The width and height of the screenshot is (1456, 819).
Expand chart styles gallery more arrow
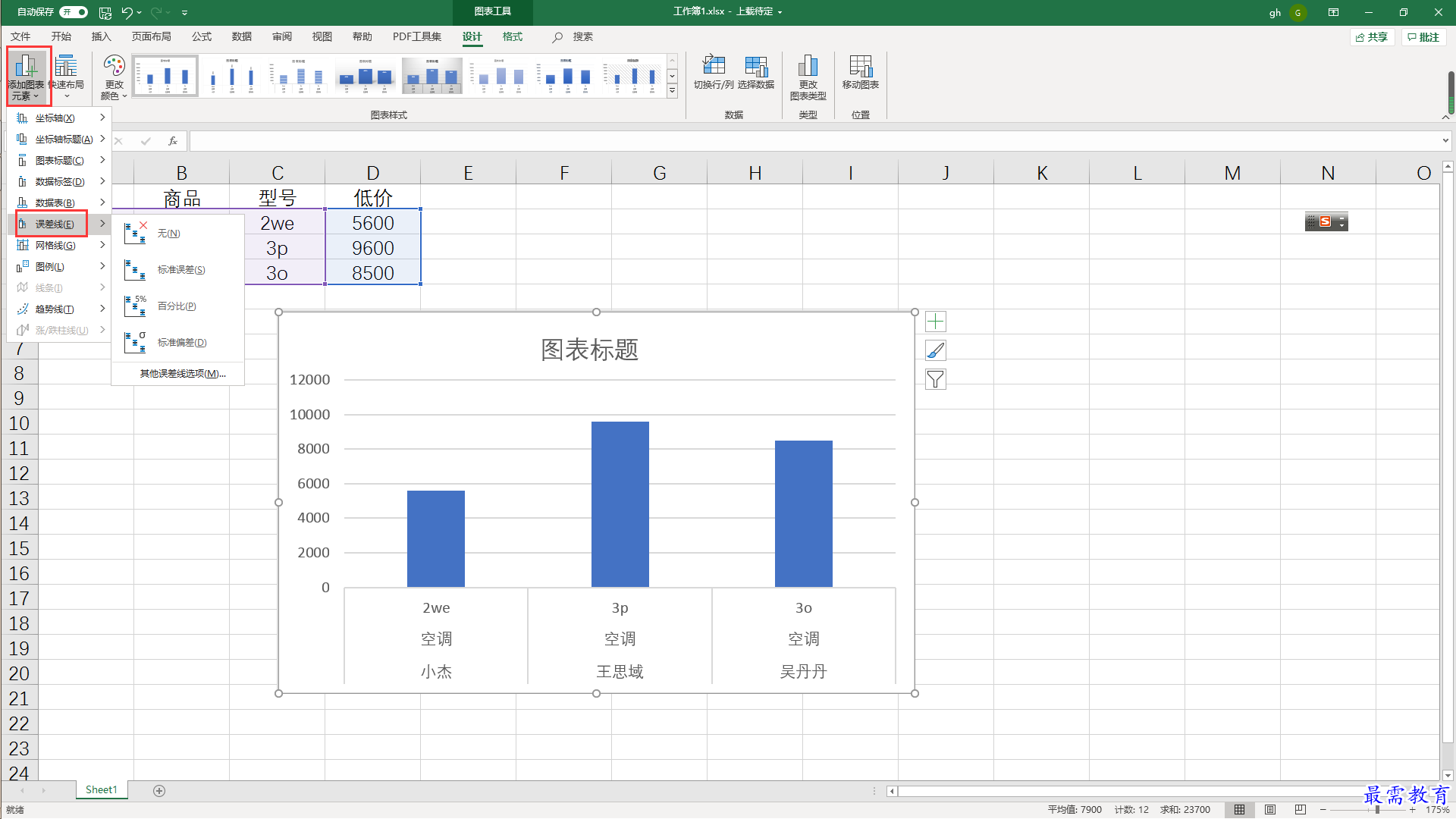pos(672,91)
